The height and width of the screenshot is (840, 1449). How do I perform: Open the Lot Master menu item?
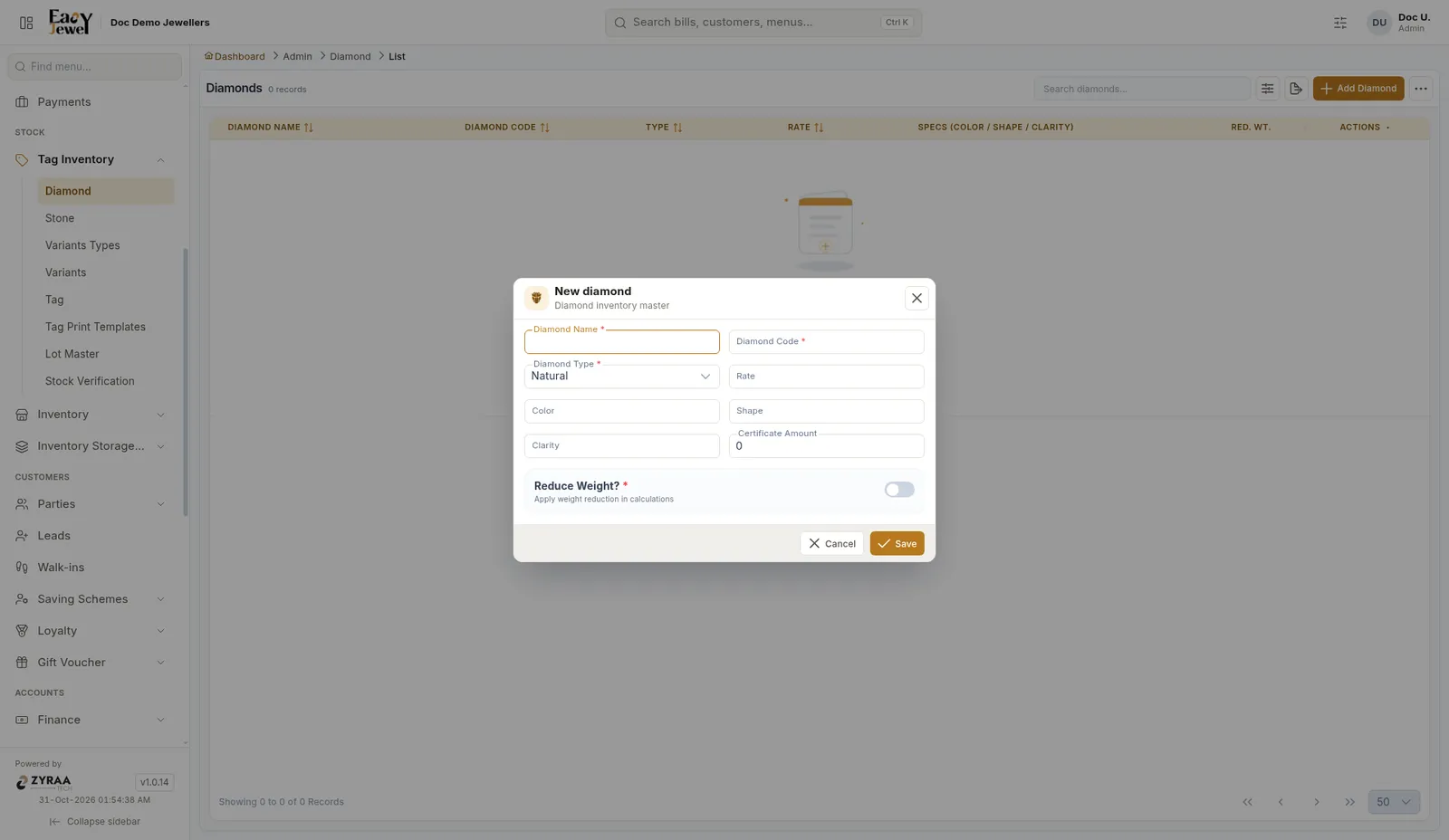[x=105, y=354]
